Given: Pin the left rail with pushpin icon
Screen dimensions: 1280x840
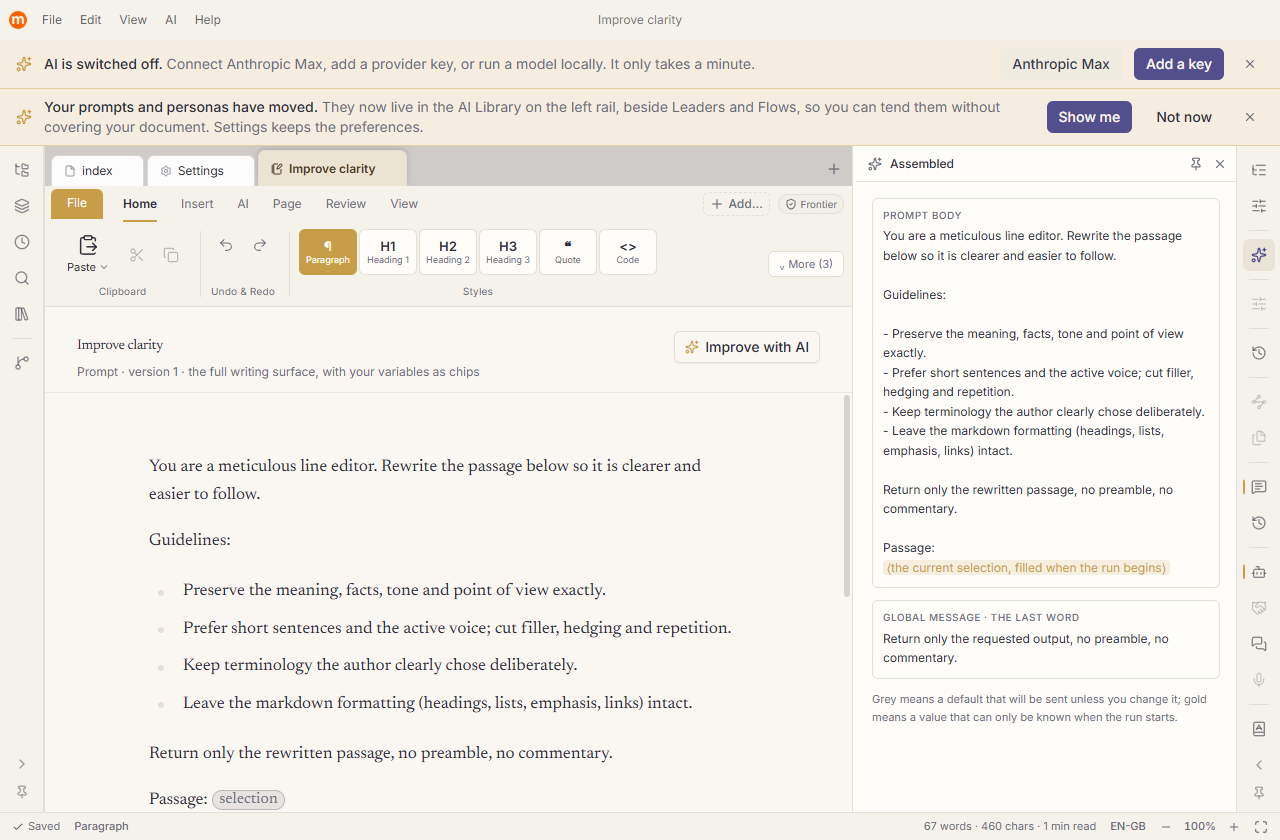Looking at the screenshot, I should point(22,792).
